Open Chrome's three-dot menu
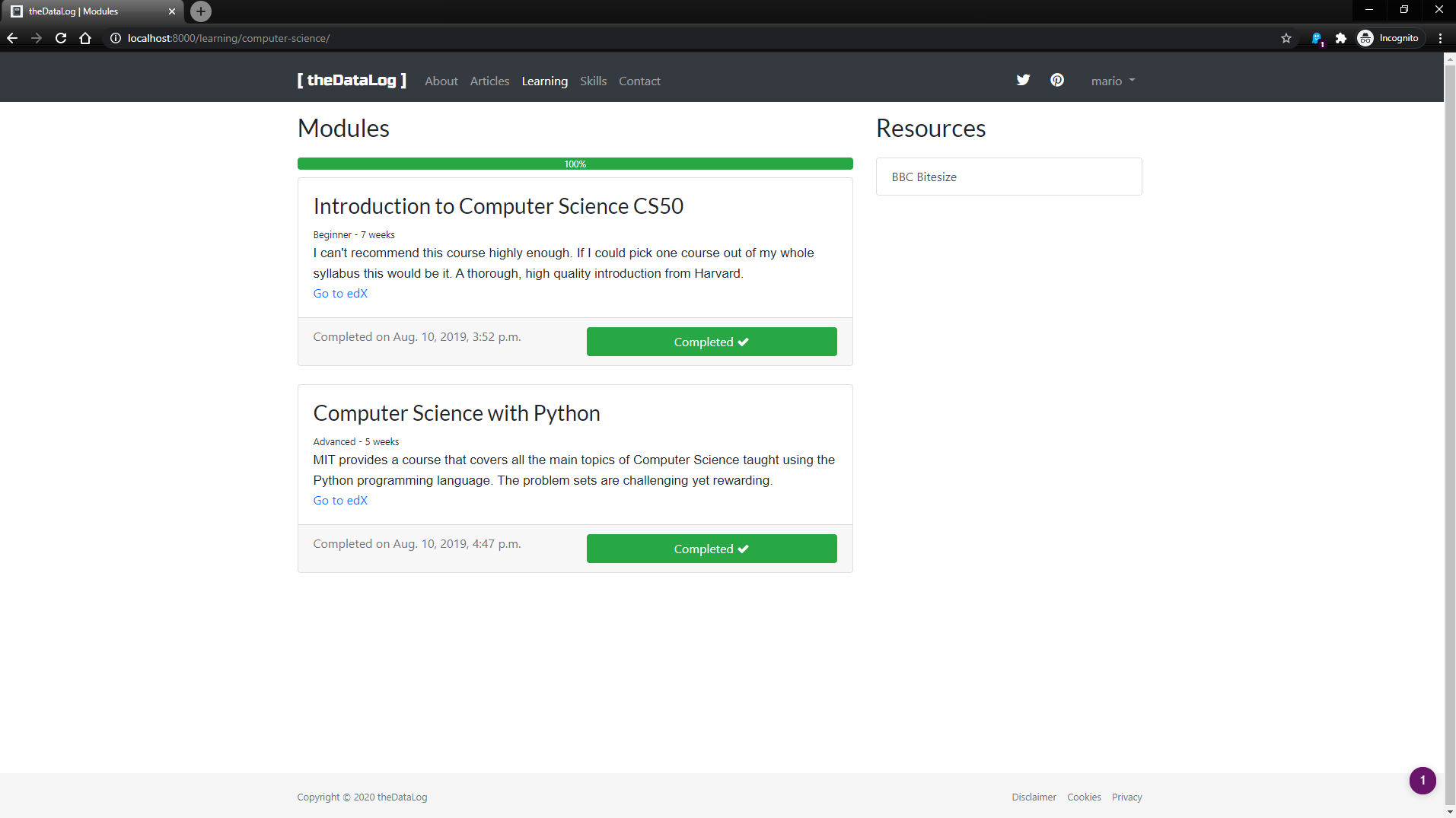 [x=1440, y=38]
